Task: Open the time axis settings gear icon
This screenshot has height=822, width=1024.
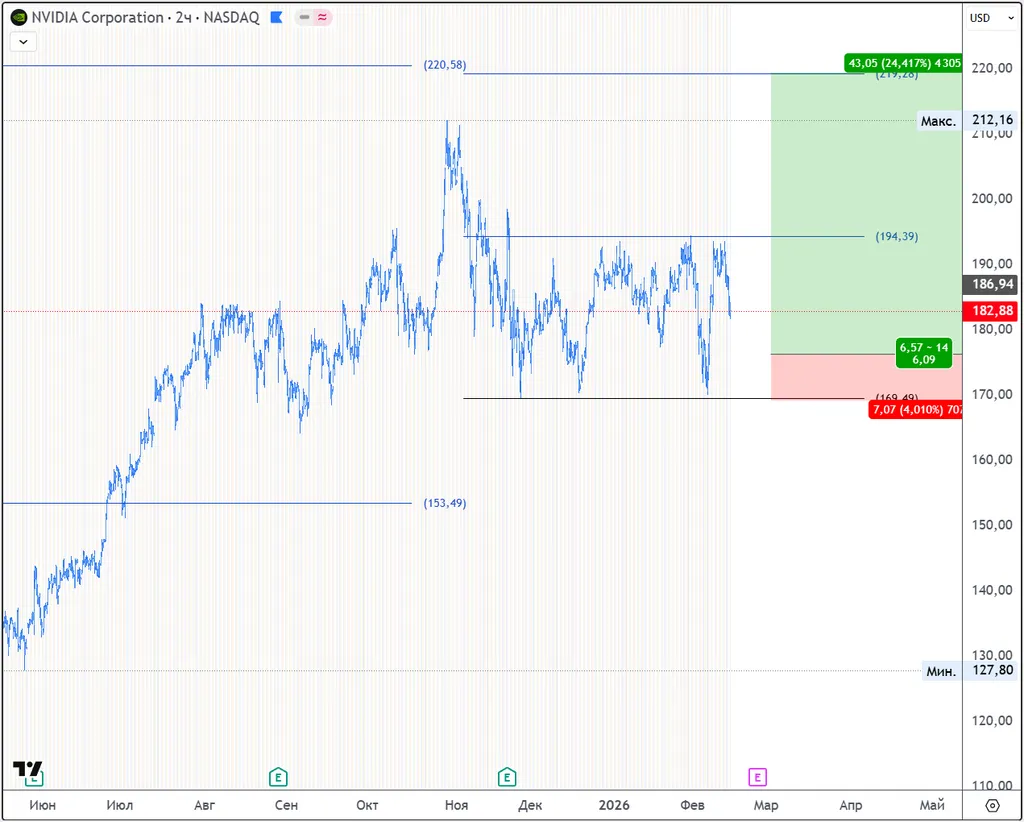Action: pos(992,805)
